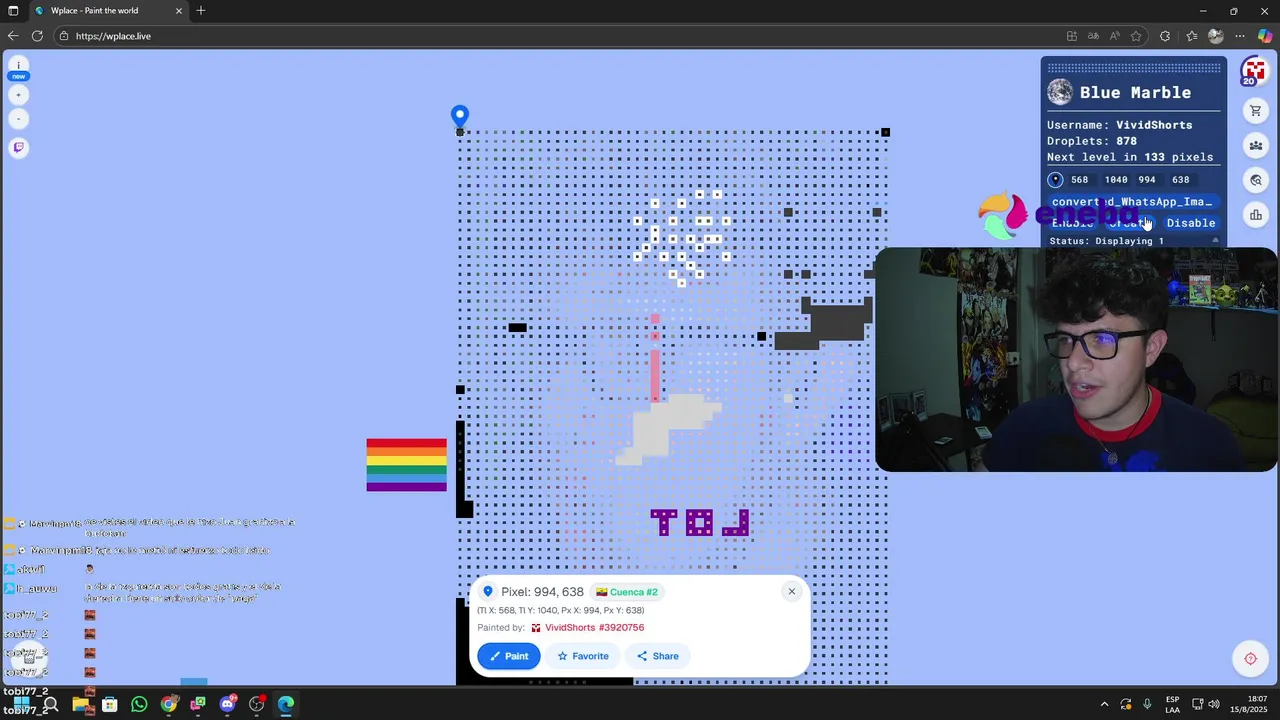This screenshot has width=1280, height=720.
Task: Open the shopping cart store
Action: [1256, 111]
